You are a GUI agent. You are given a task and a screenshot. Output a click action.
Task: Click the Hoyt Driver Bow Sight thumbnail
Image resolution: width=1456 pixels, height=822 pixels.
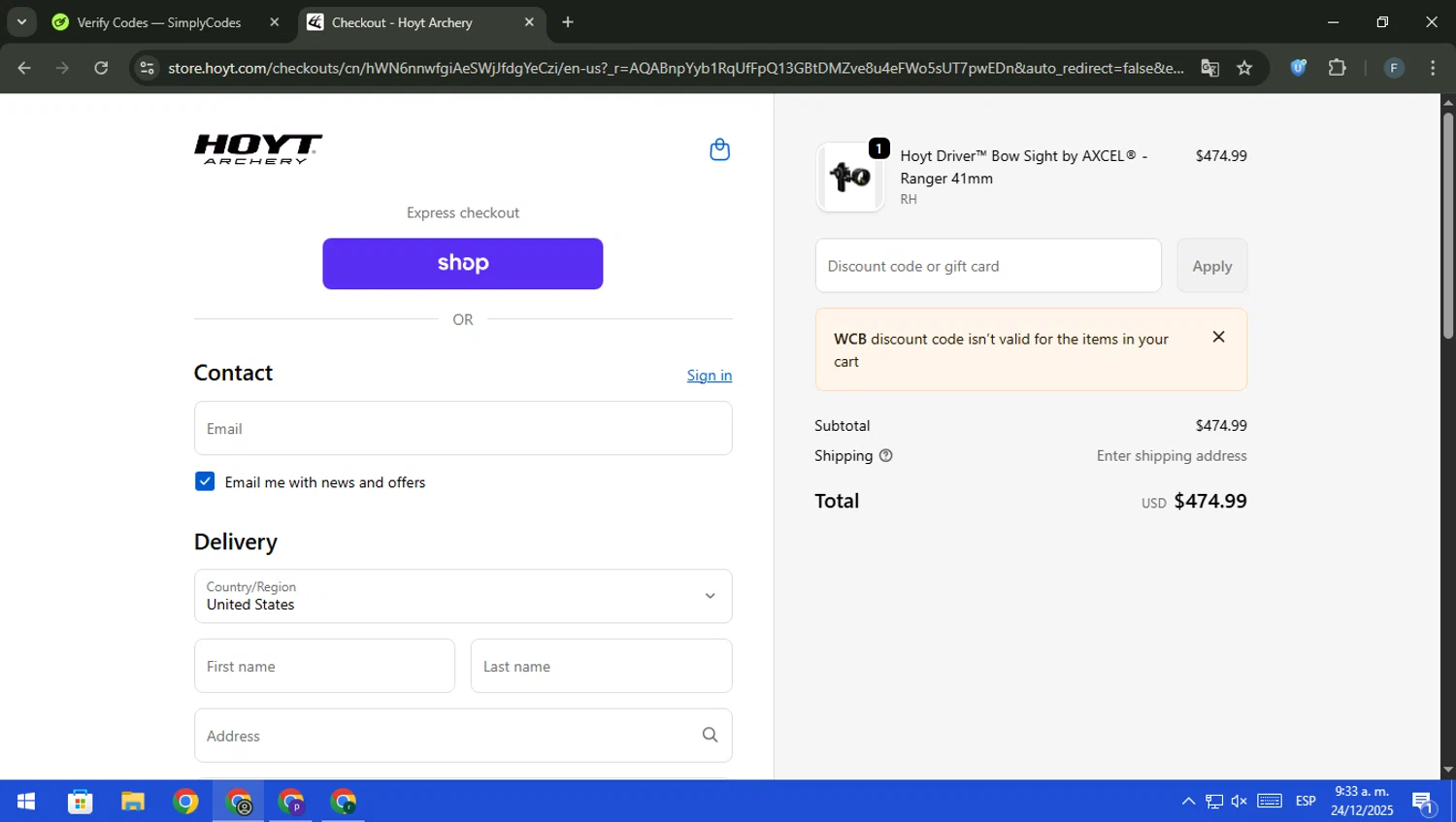[x=850, y=177]
